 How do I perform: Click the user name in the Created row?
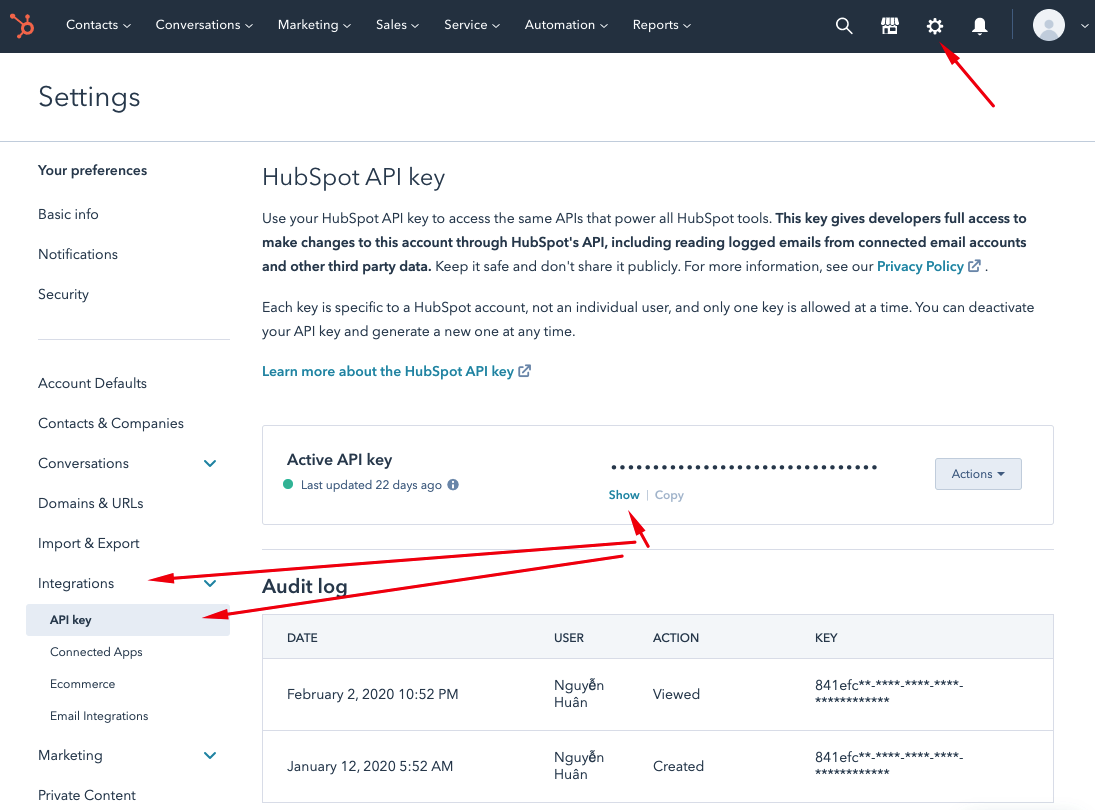coord(579,765)
